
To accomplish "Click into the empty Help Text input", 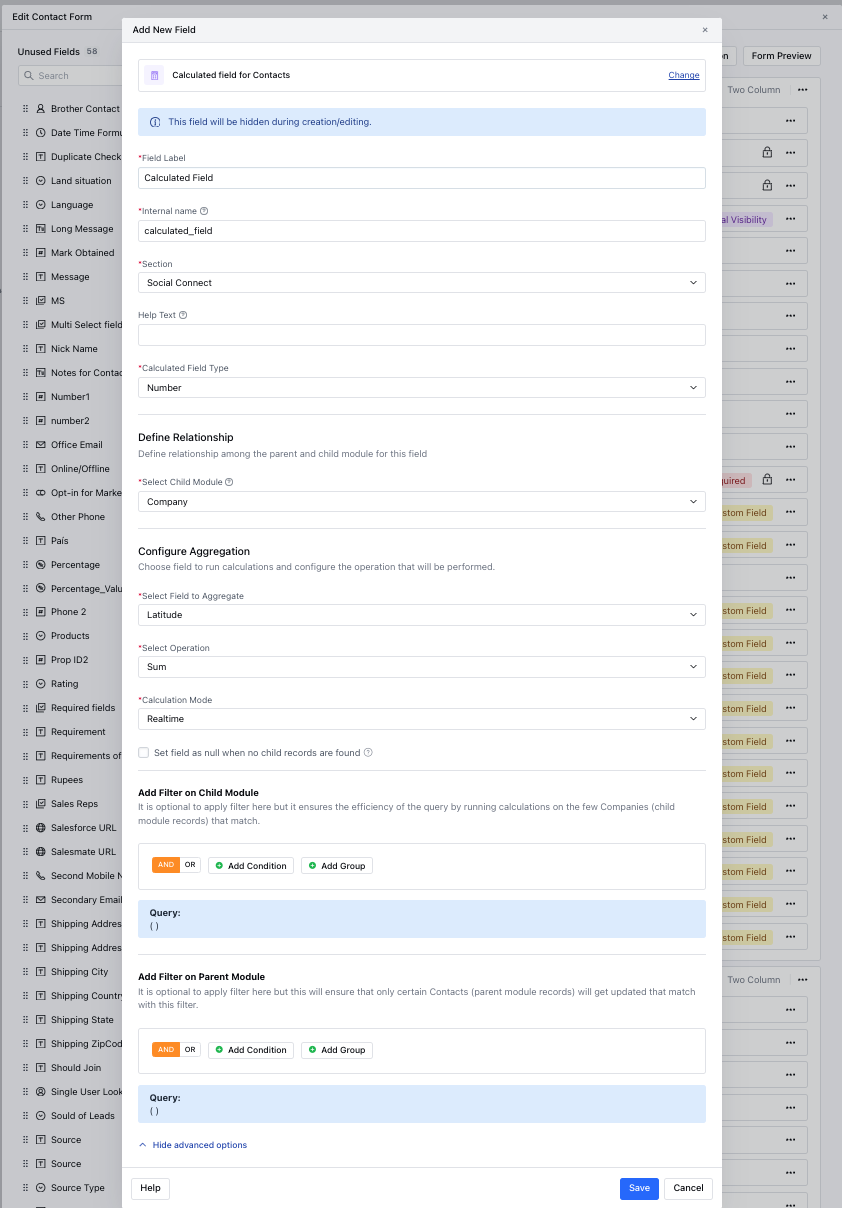I will click(422, 335).
